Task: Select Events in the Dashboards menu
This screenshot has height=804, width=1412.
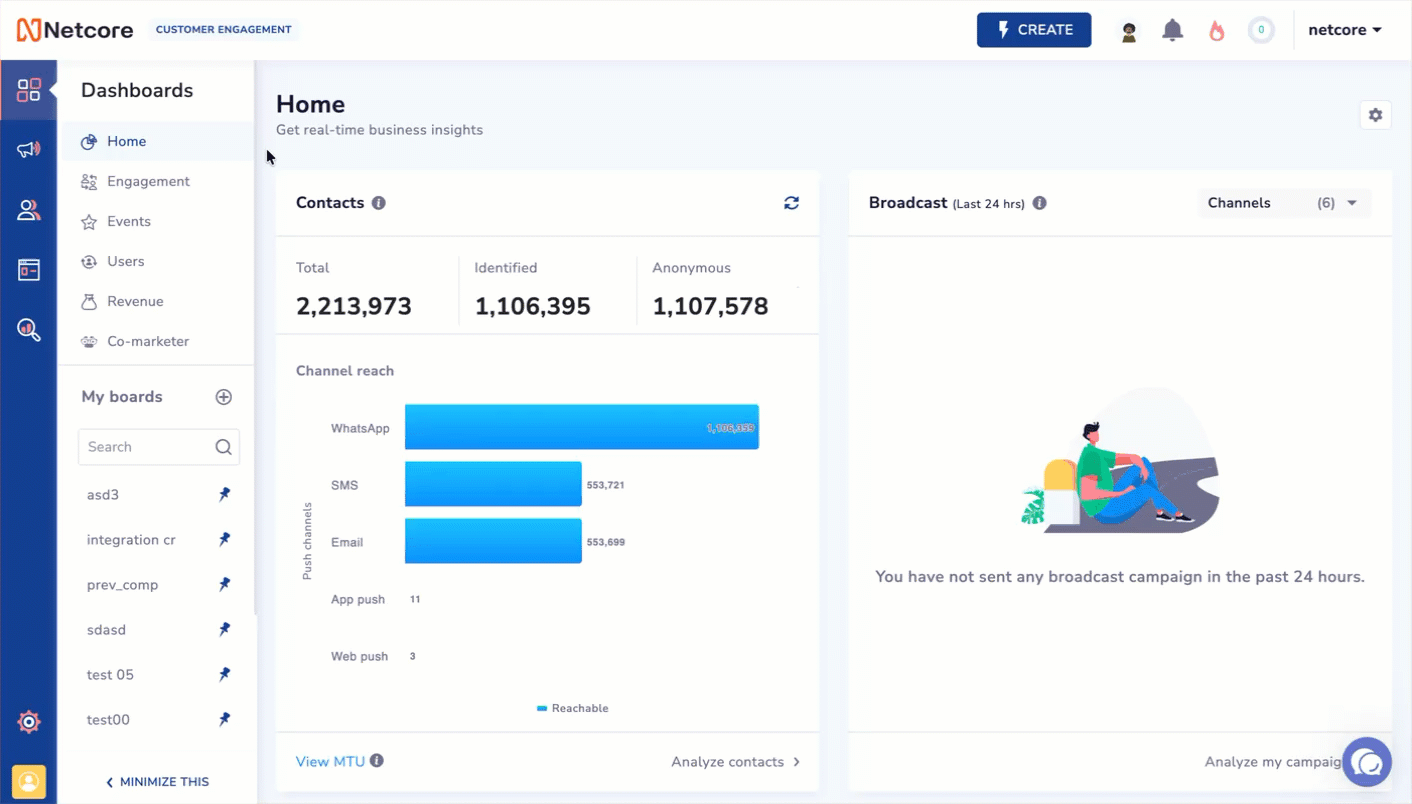Action: [x=131, y=221]
